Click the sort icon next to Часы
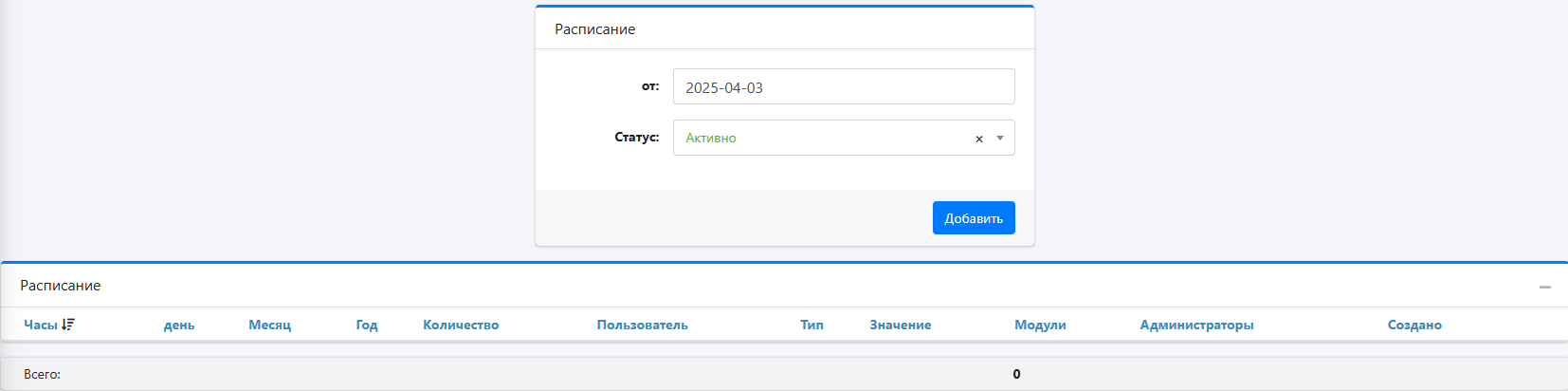 point(68,325)
